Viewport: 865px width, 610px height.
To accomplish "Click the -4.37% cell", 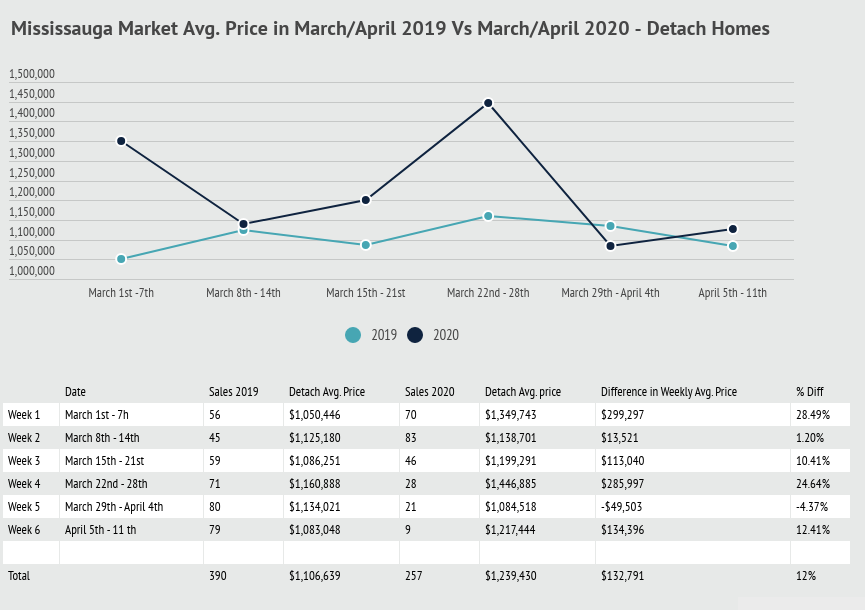I will (813, 507).
